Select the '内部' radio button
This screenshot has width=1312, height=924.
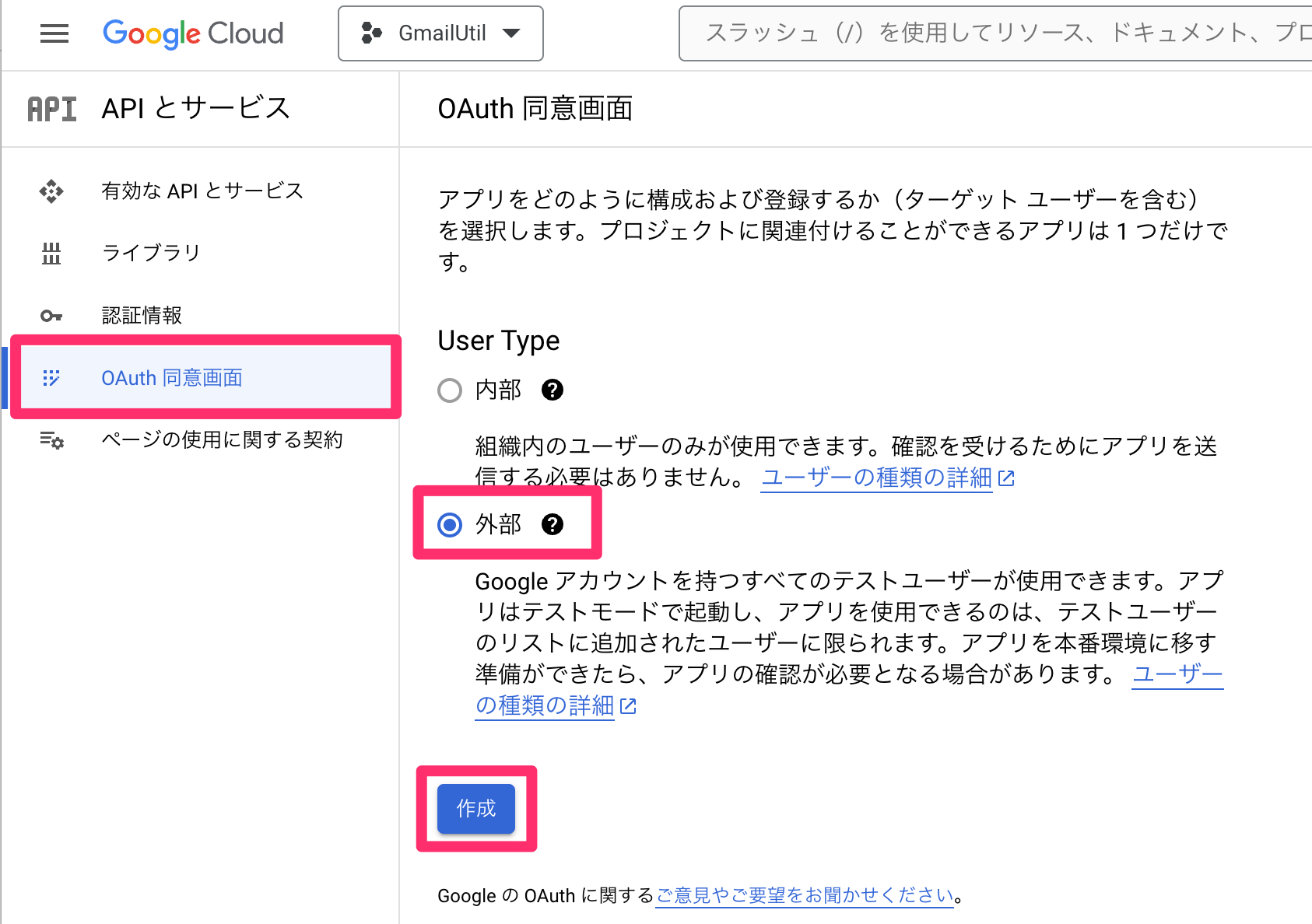point(450,390)
